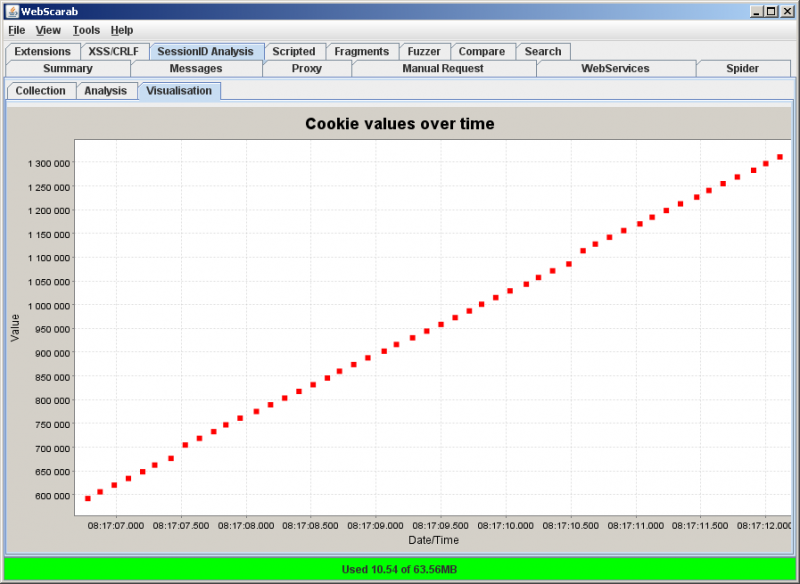Switch to the Spider tab

(743, 69)
